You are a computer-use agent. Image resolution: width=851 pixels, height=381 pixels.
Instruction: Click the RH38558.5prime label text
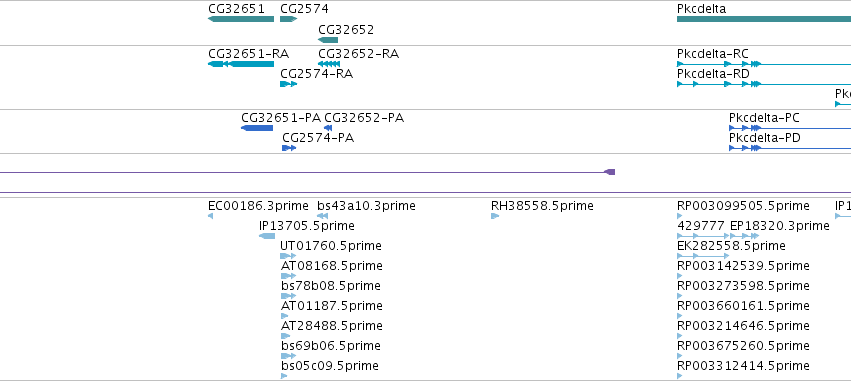[x=542, y=206]
